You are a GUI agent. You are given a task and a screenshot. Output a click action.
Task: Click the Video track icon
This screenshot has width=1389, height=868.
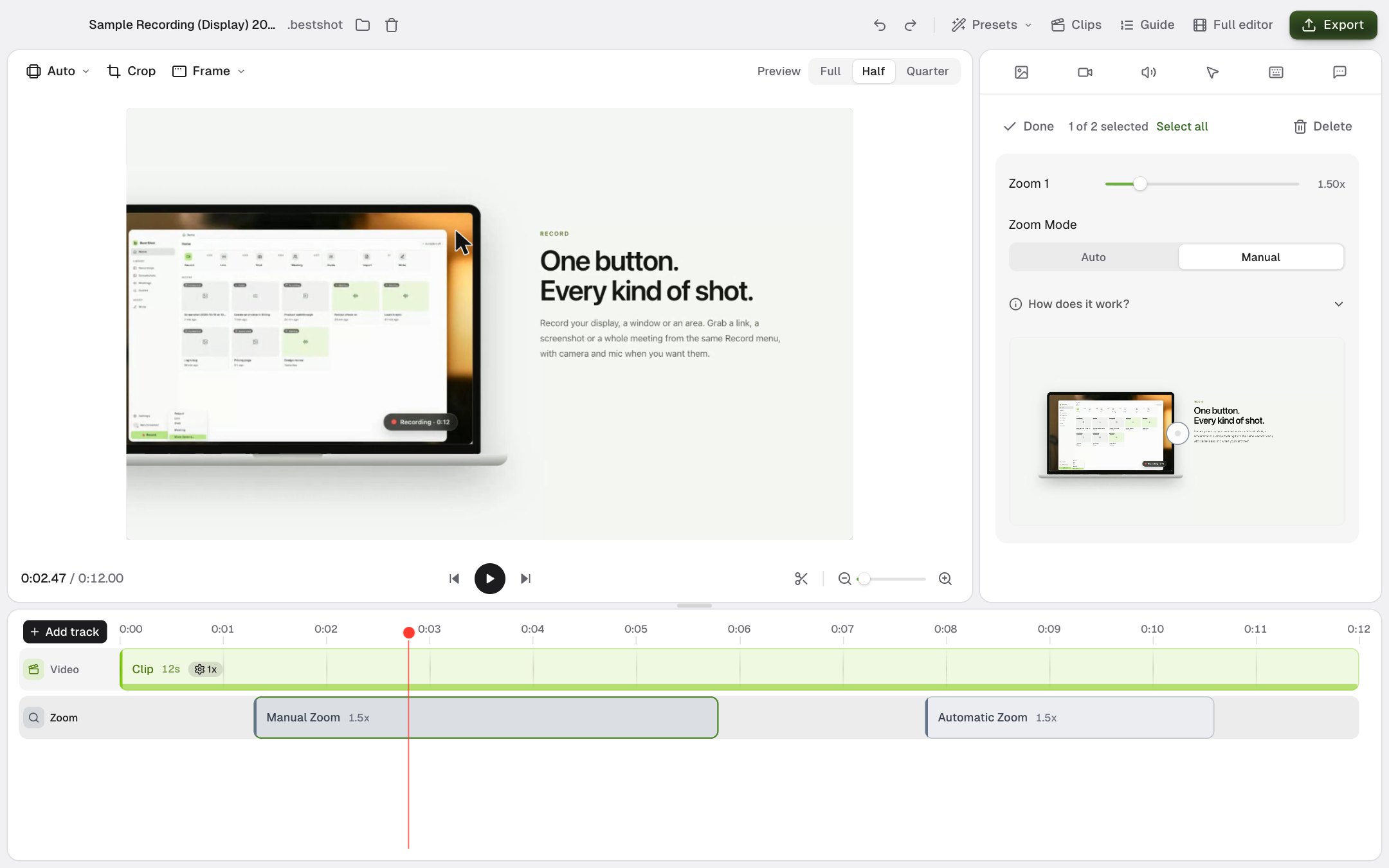point(33,669)
